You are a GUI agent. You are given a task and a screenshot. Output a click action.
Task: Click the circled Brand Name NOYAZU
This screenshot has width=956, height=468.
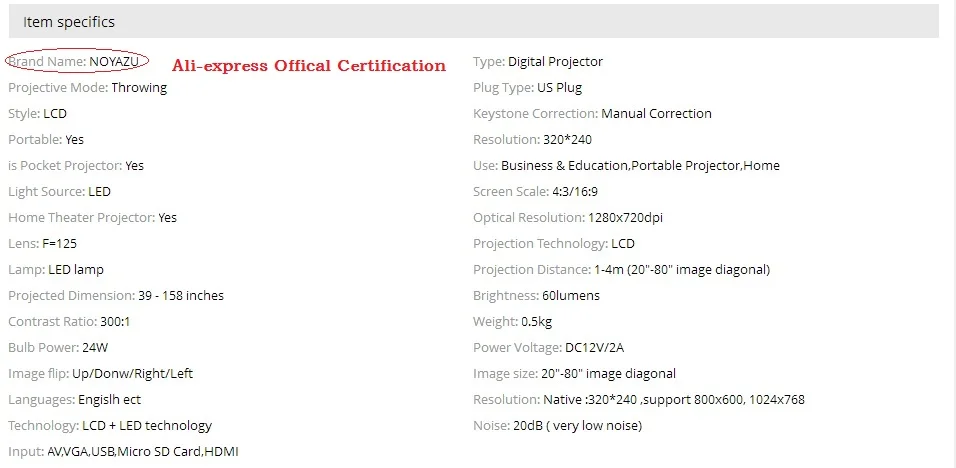77,62
